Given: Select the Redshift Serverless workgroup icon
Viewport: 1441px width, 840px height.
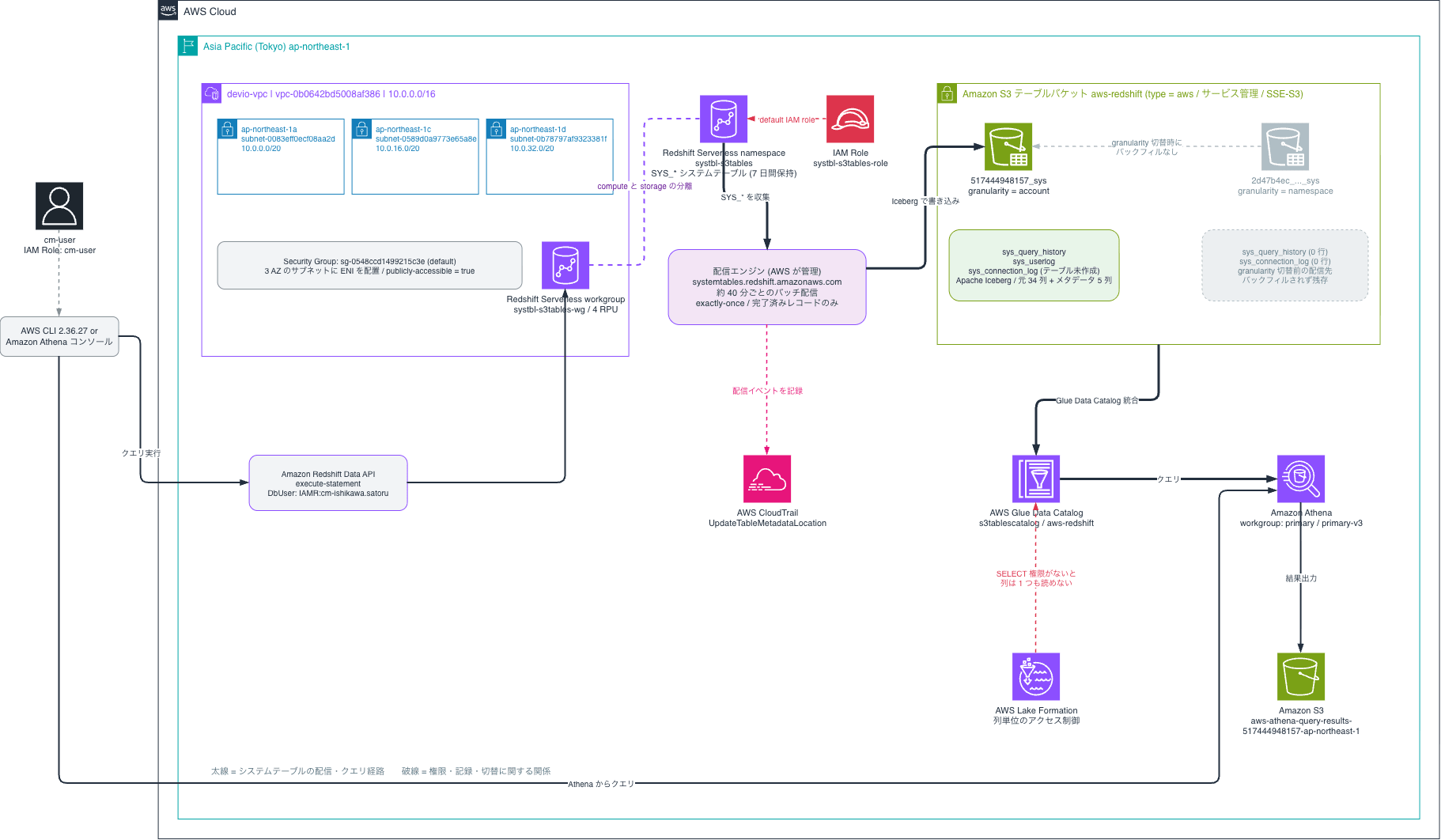Looking at the screenshot, I should point(565,265).
